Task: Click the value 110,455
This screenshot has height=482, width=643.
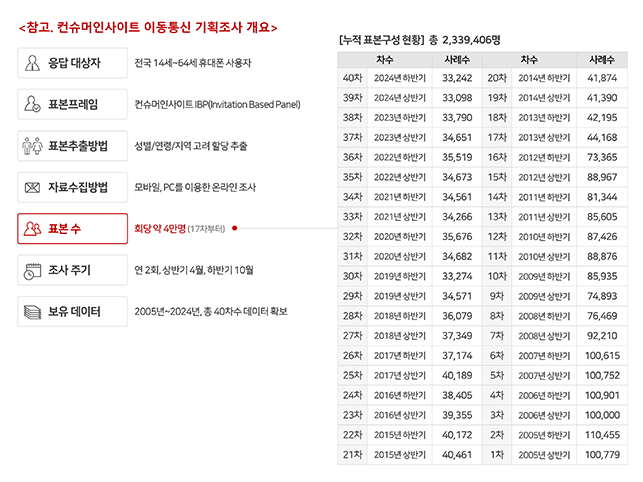Action: (602, 435)
